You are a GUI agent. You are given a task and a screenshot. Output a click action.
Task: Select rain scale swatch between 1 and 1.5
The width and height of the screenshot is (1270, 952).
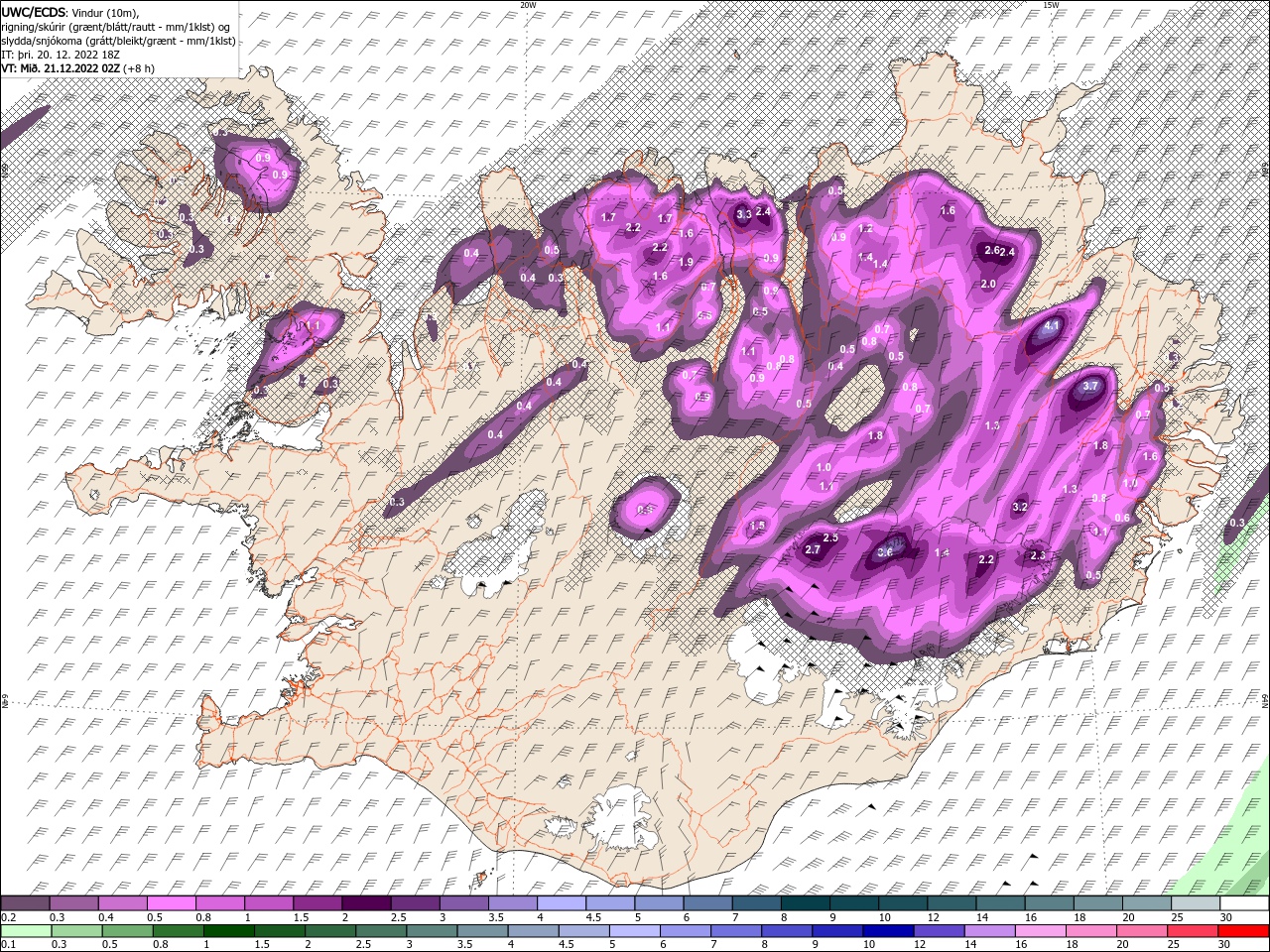[x=228, y=930]
